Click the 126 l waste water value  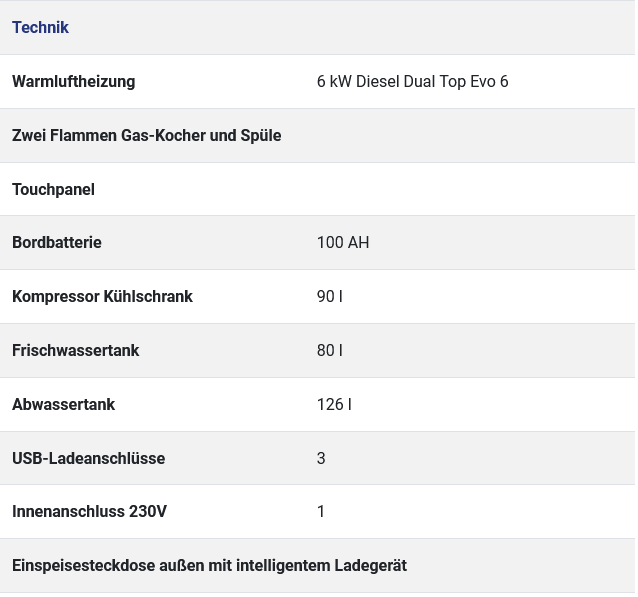click(x=334, y=405)
